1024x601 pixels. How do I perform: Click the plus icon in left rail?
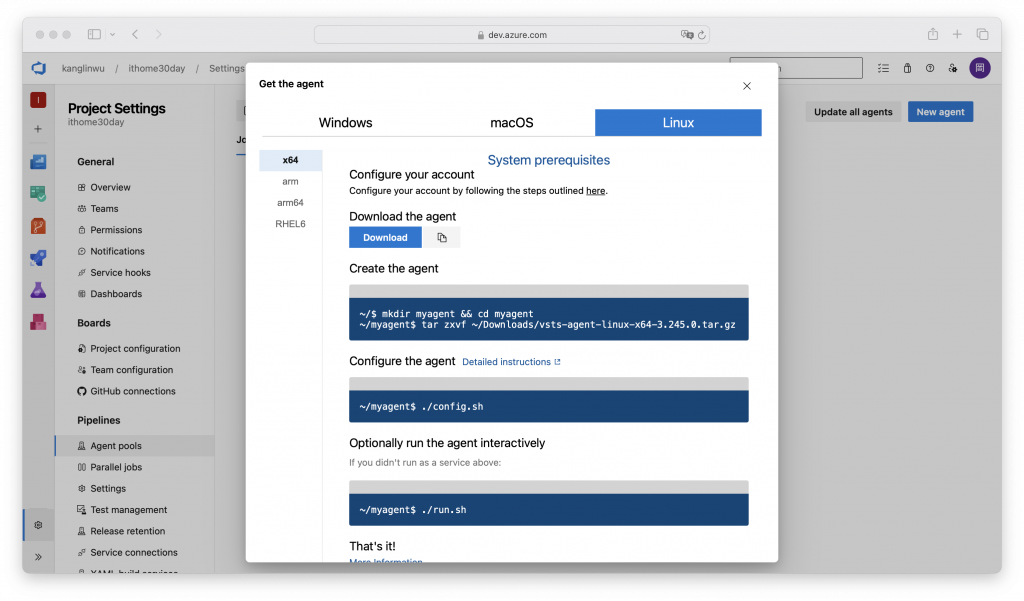pyautogui.click(x=38, y=129)
